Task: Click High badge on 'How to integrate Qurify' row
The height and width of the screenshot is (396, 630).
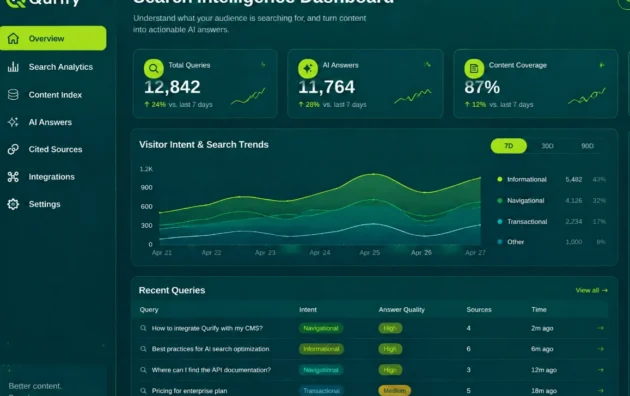Action: (390, 328)
